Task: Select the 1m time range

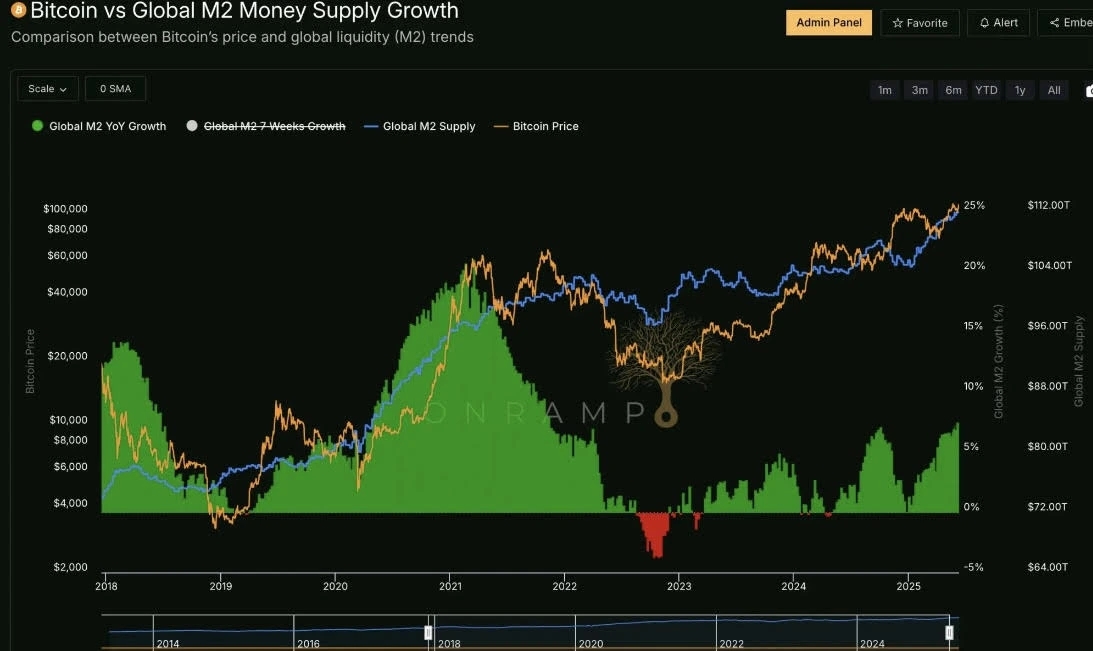Action: point(885,90)
